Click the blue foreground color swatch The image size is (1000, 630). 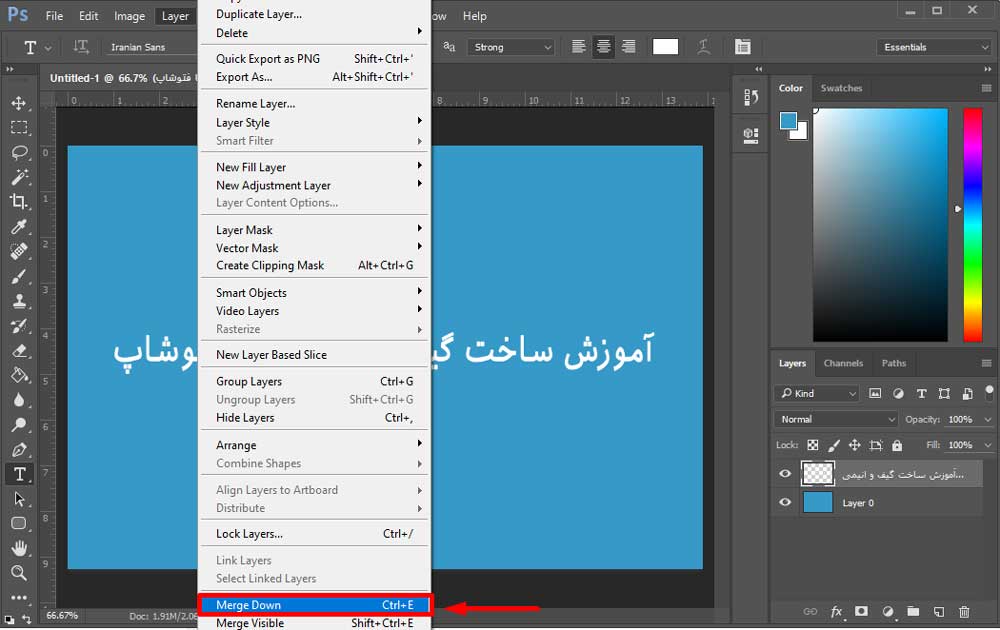(788, 120)
